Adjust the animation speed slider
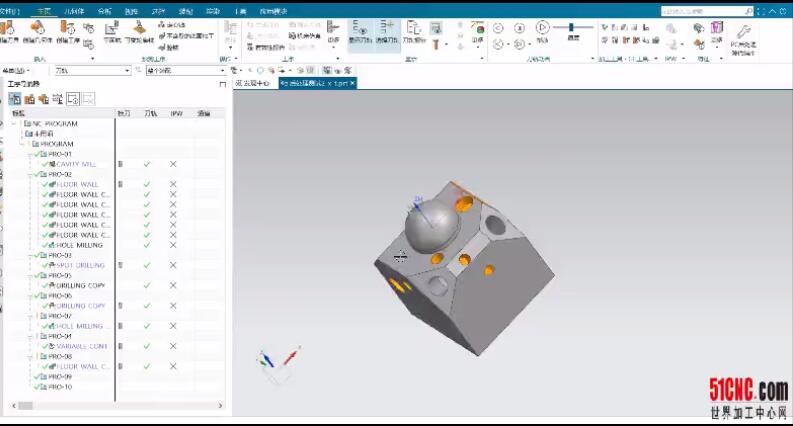This screenshot has width=793, height=426. [x=574, y=28]
